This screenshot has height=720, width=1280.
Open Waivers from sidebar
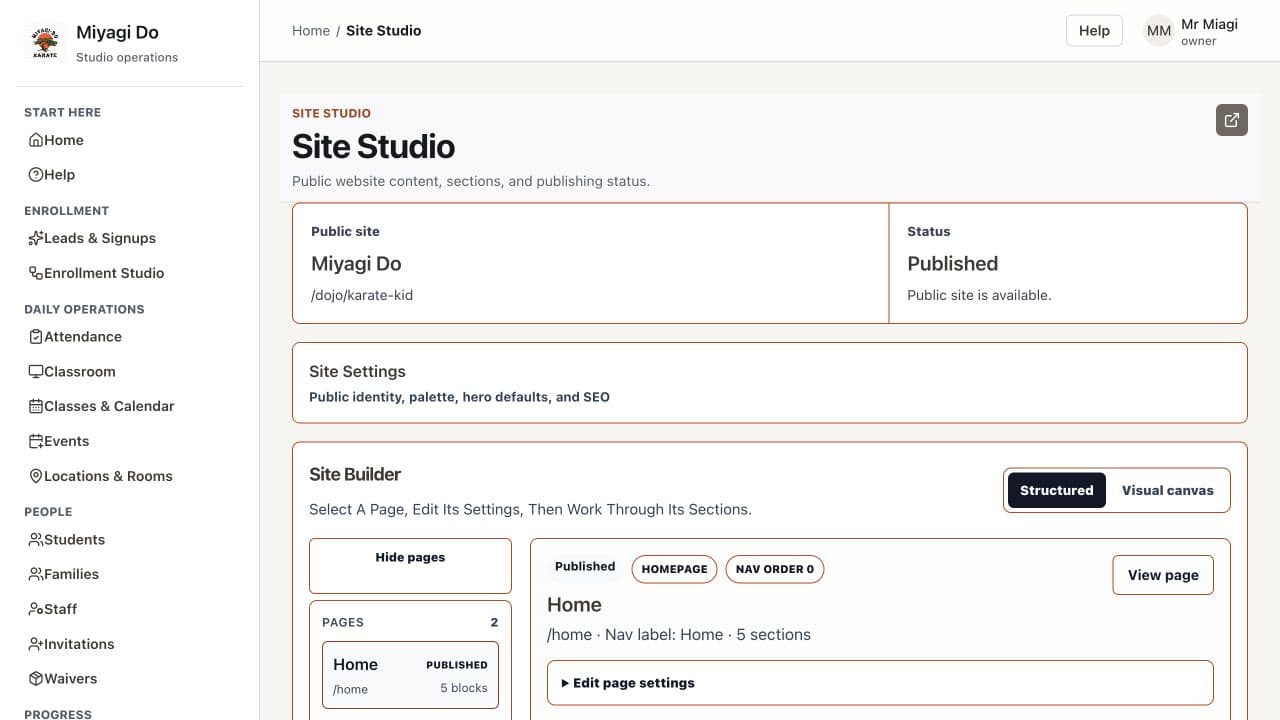point(130,678)
